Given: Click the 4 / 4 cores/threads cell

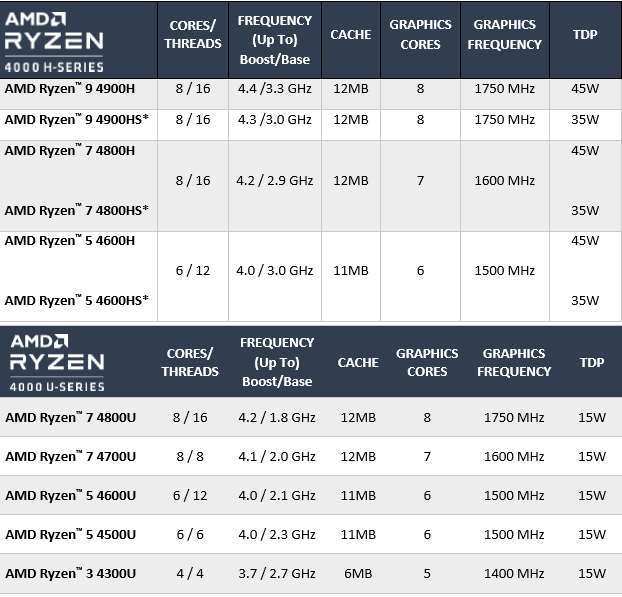Looking at the screenshot, I should (x=190, y=573).
